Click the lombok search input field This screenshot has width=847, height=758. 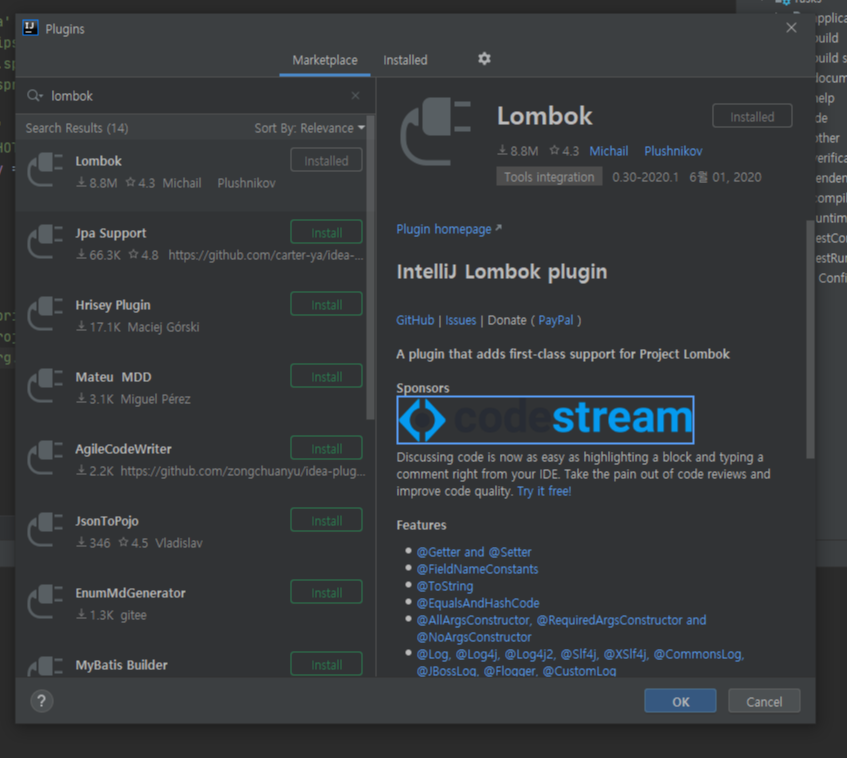pyautogui.click(x=194, y=96)
